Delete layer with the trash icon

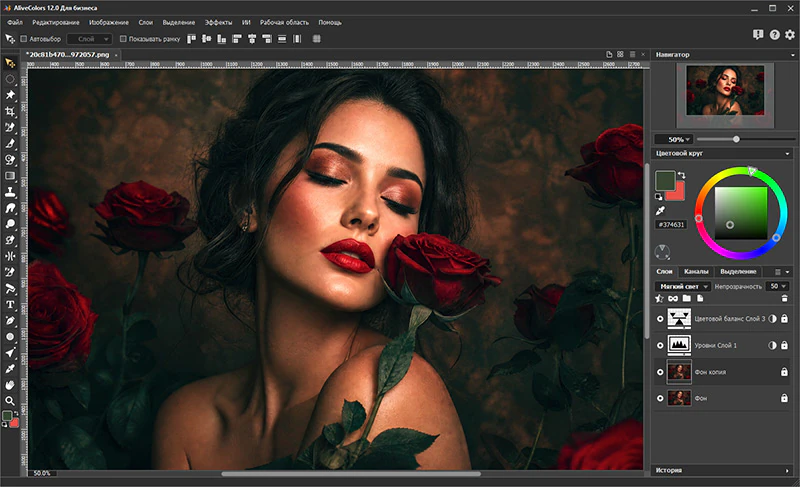(784, 298)
